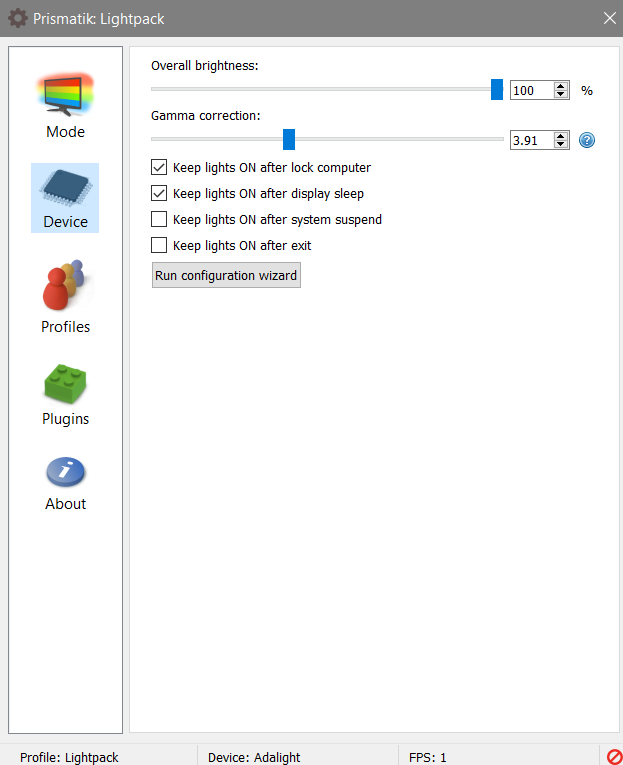Click the gamma correction value field
Viewport: 623px width, 765px height.
pos(530,140)
